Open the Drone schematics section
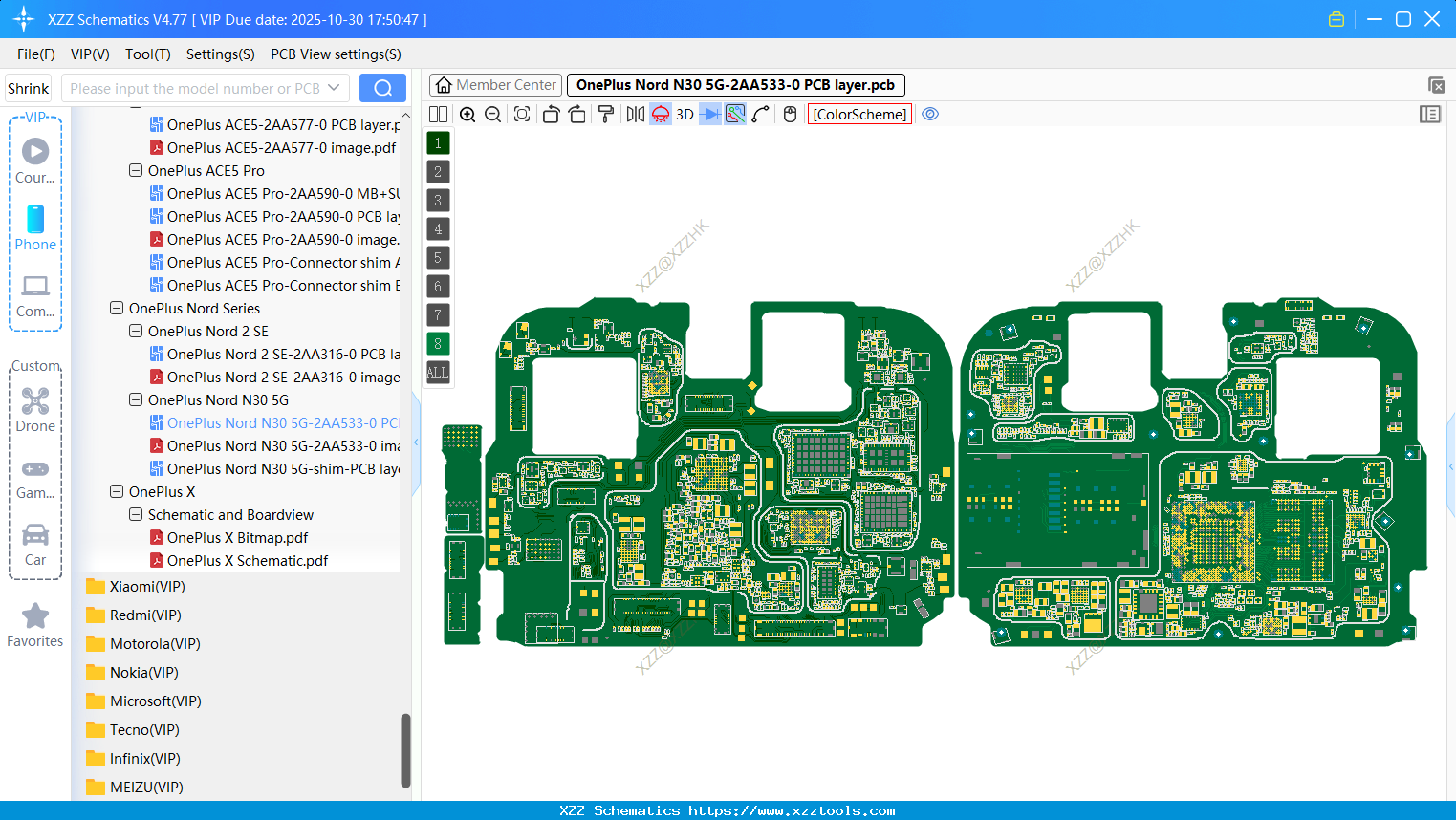 (35, 411)
